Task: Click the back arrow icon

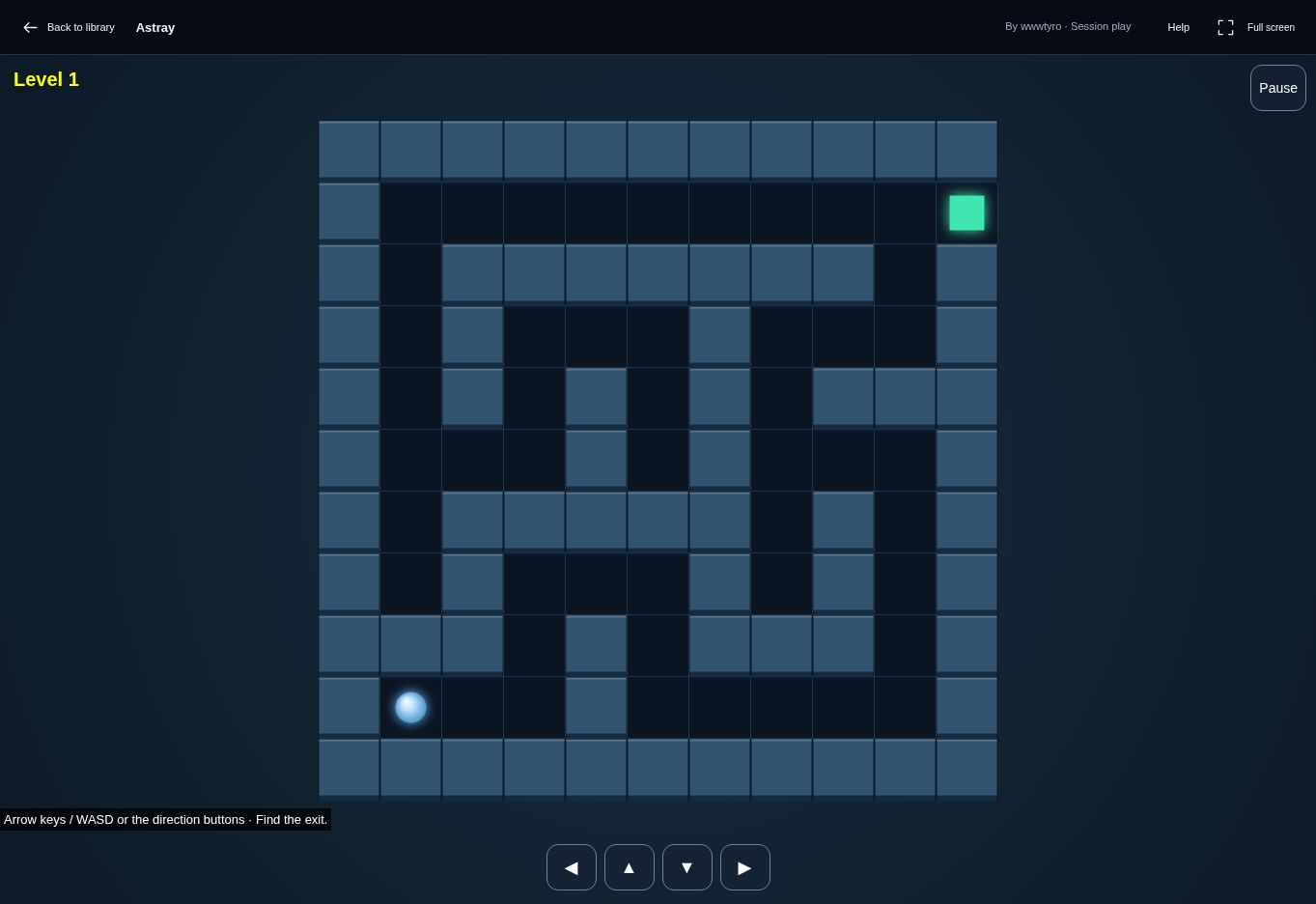Action: coord(30,27)
